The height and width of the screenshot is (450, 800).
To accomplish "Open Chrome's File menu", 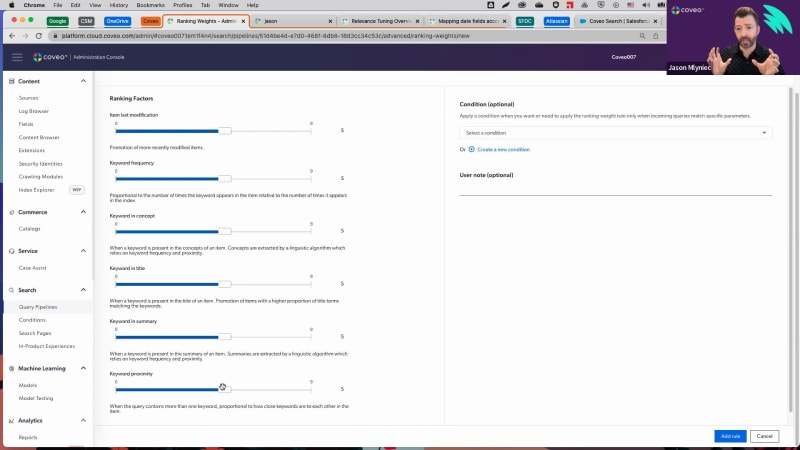I will click(58, 5).
